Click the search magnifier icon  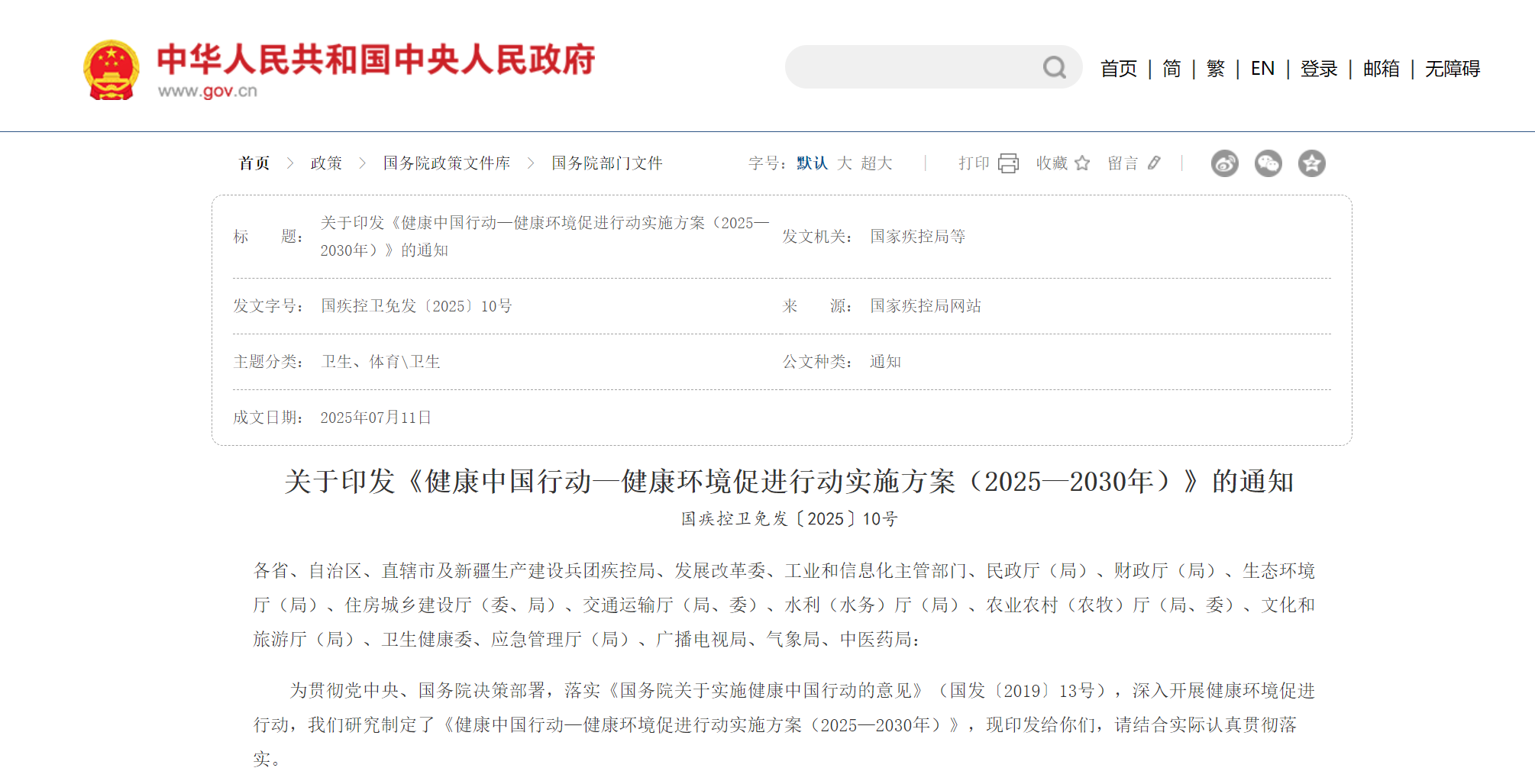(1055, 67)
